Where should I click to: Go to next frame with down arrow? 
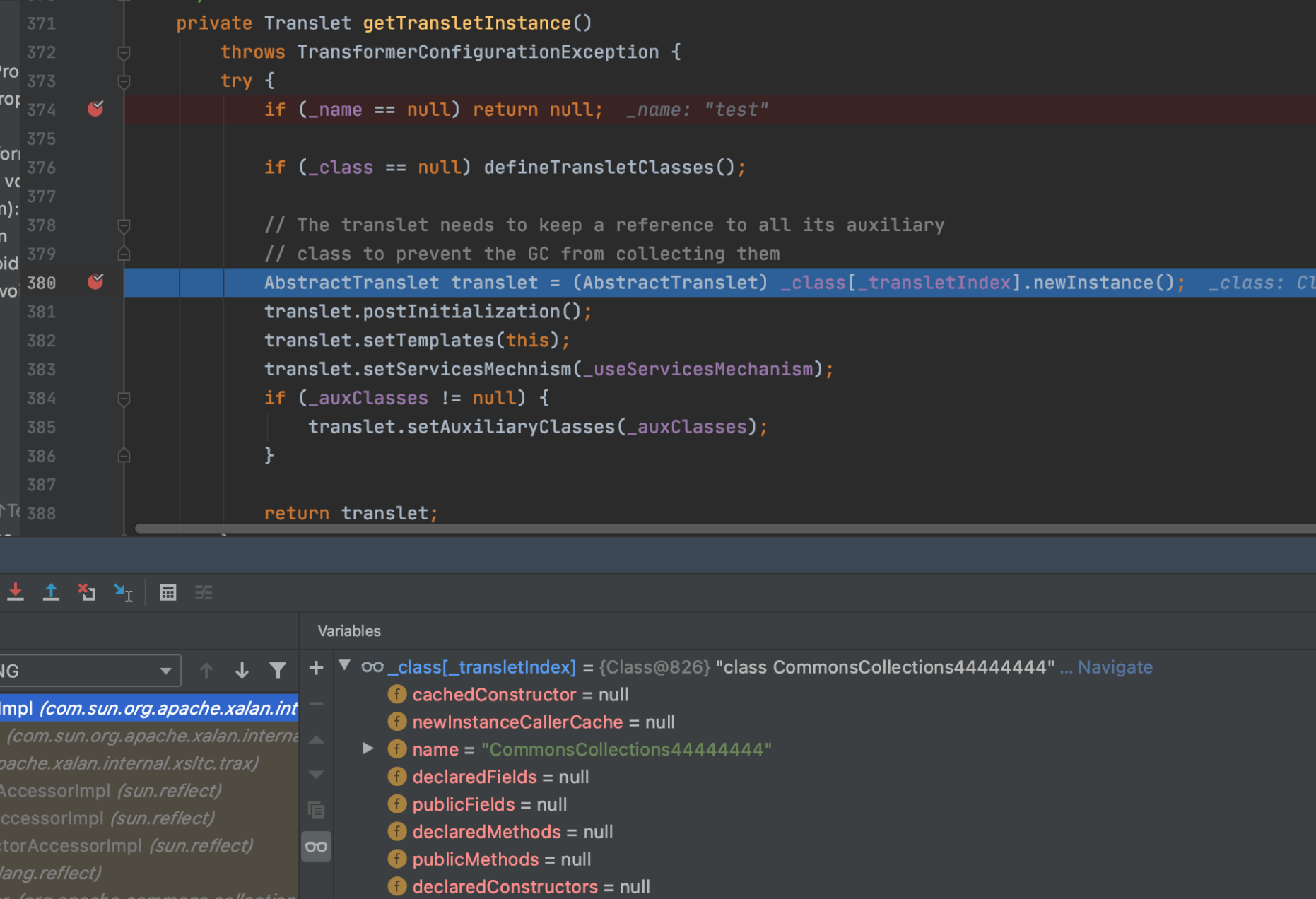click(x=242, y=671)
